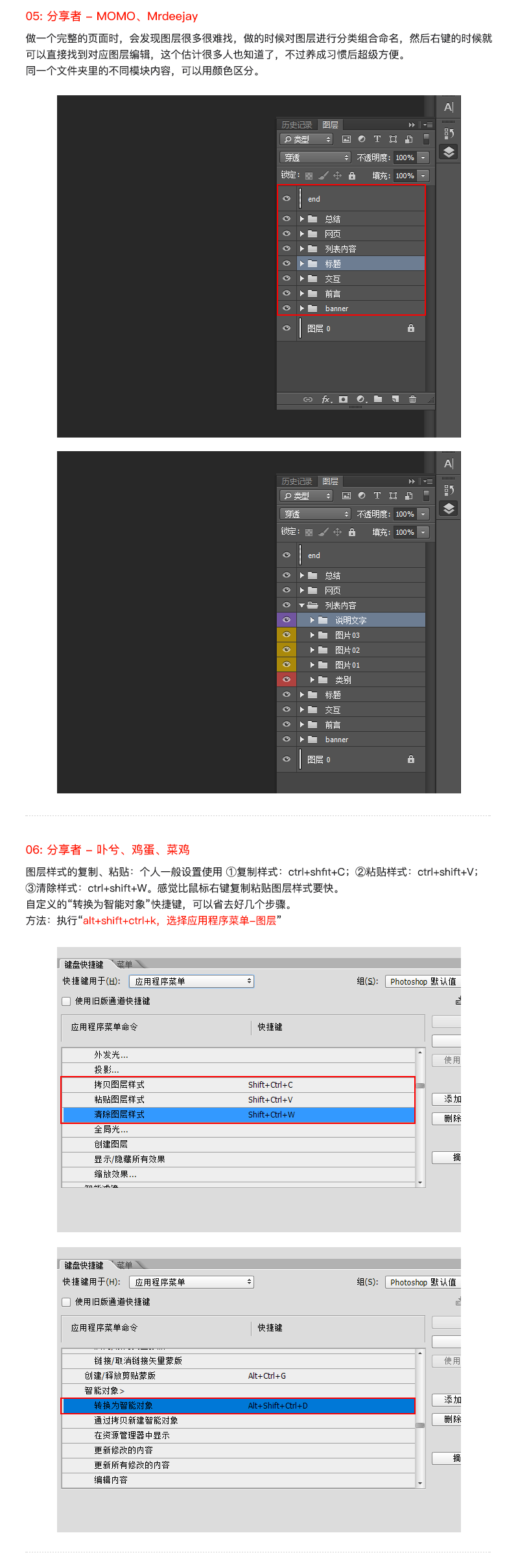Click 删除 button in dialog listing 清除图层样式
The width and height of the screenshot is (518, 1568).
click(x=447, y=1119)
